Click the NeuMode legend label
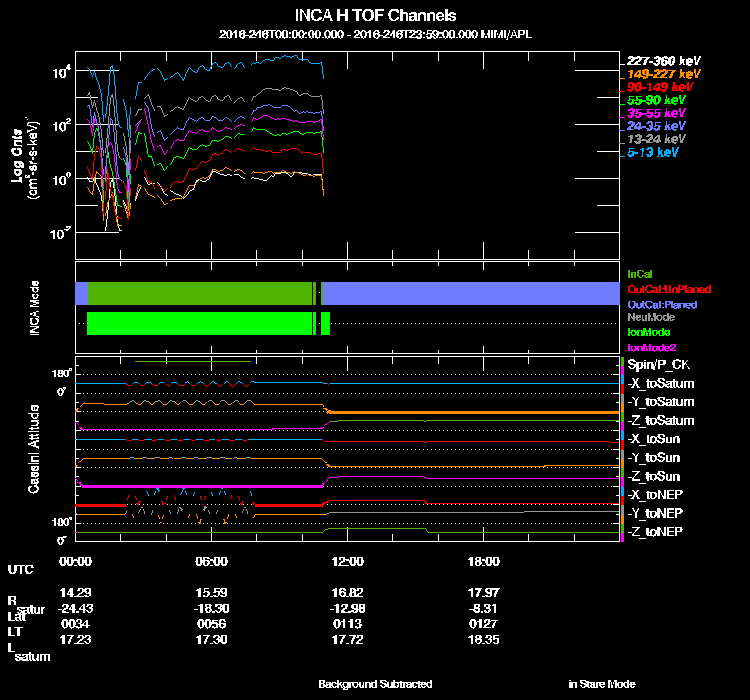This screenshot has height=700, width=750. [x=651, y=317]
